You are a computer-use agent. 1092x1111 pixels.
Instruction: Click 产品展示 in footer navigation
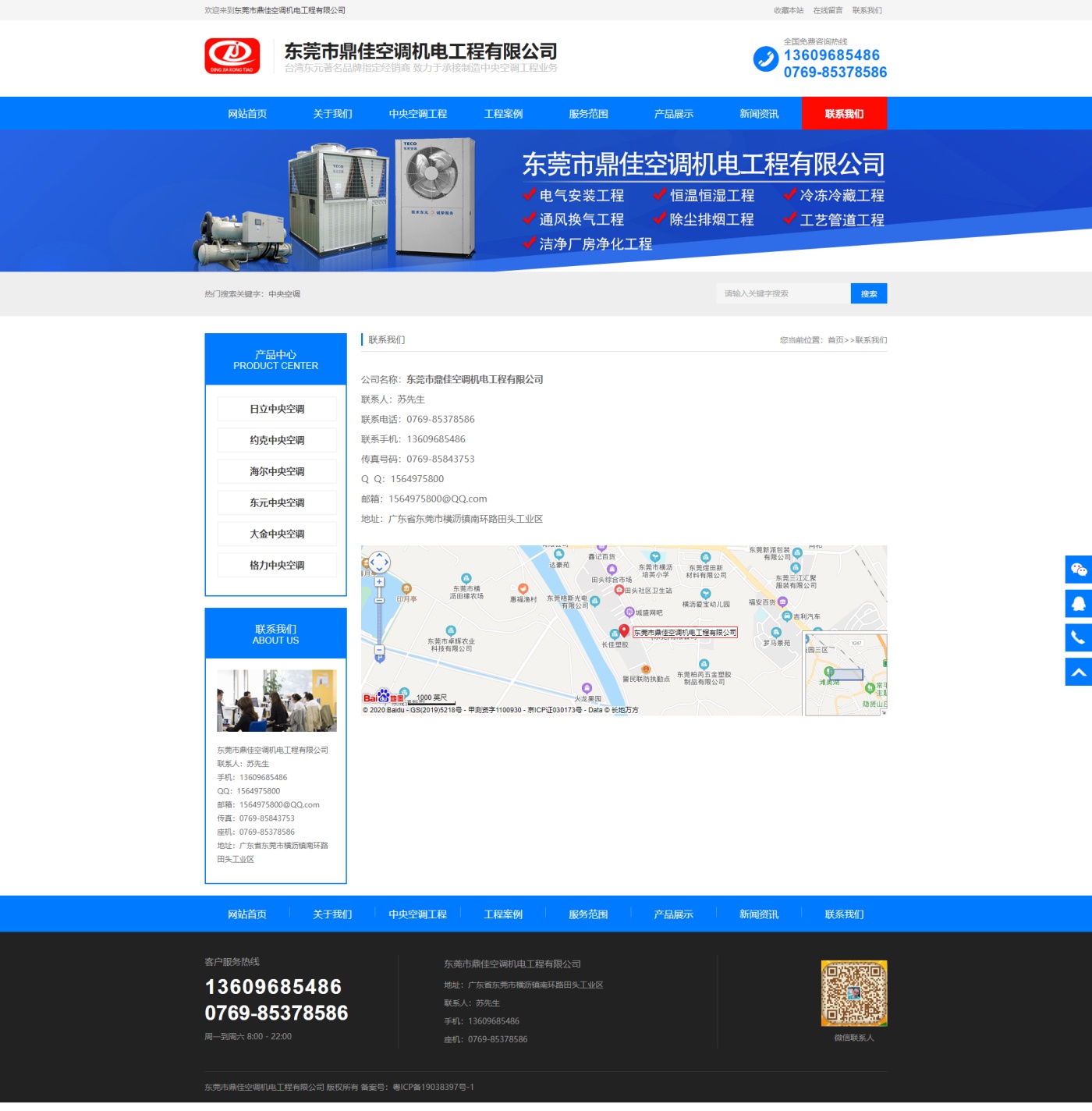(x=674, y=914)
